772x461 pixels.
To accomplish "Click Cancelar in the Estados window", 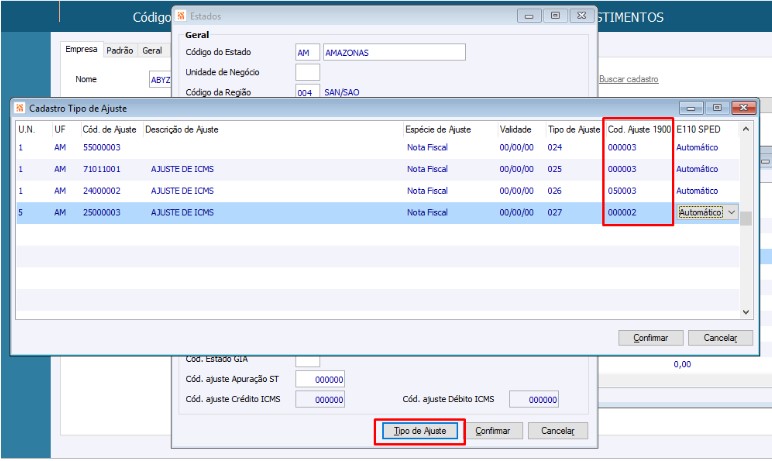I will pyautogui.click(x=557, y=431).
